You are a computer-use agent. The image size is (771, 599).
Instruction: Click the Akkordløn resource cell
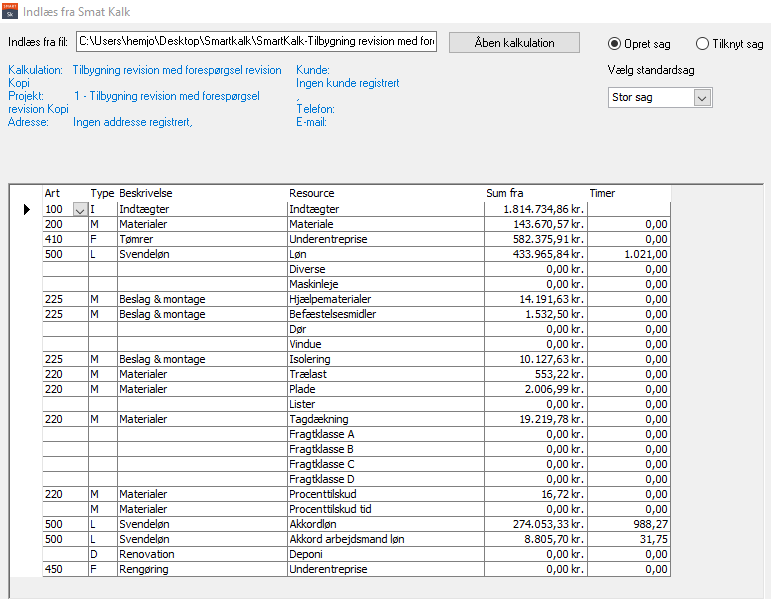385,524
